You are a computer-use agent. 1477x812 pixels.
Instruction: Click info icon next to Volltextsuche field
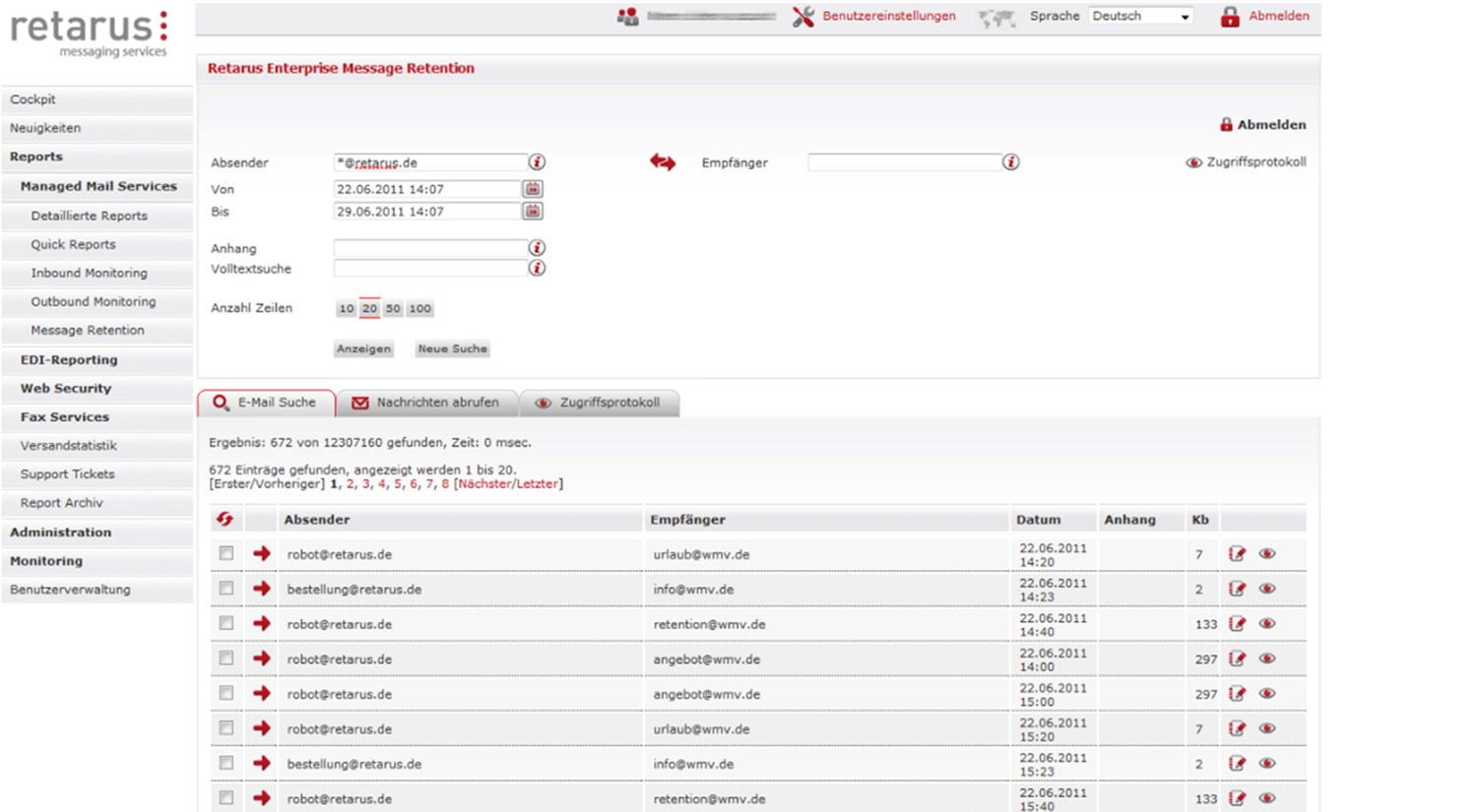click(x=537, y=268)
